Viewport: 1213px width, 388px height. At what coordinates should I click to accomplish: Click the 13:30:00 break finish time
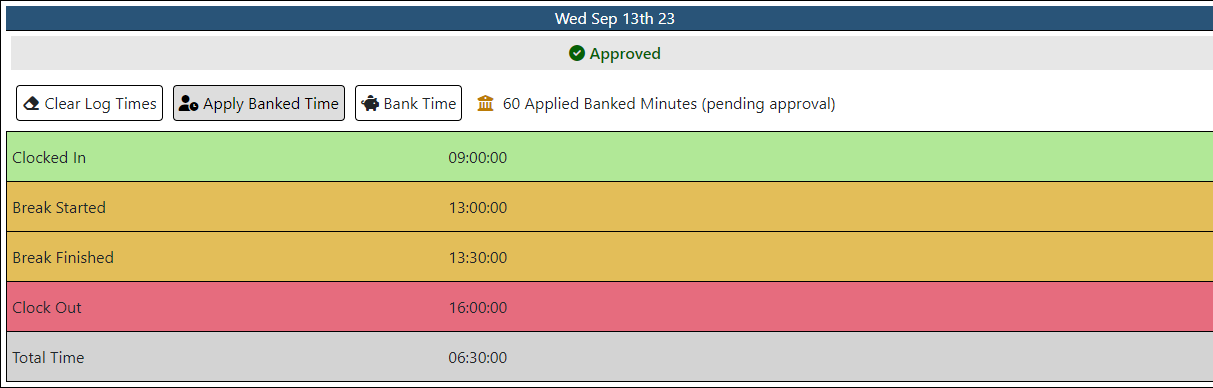pyautogui.click(x=478, y=258)
